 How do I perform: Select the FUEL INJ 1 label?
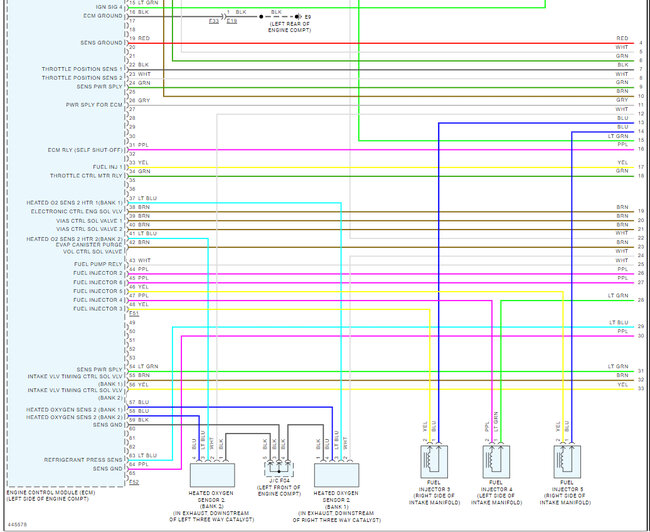pos(108,167)
